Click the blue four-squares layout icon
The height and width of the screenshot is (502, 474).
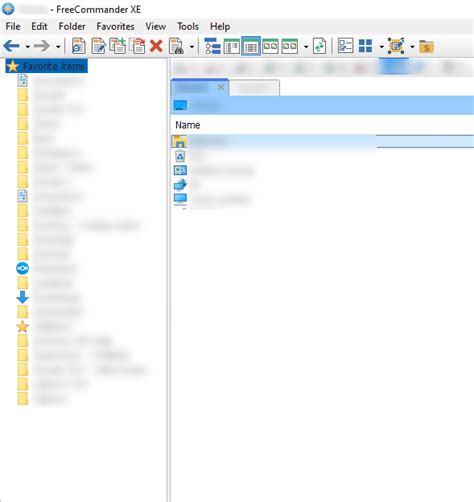click(x=365, y=46)
